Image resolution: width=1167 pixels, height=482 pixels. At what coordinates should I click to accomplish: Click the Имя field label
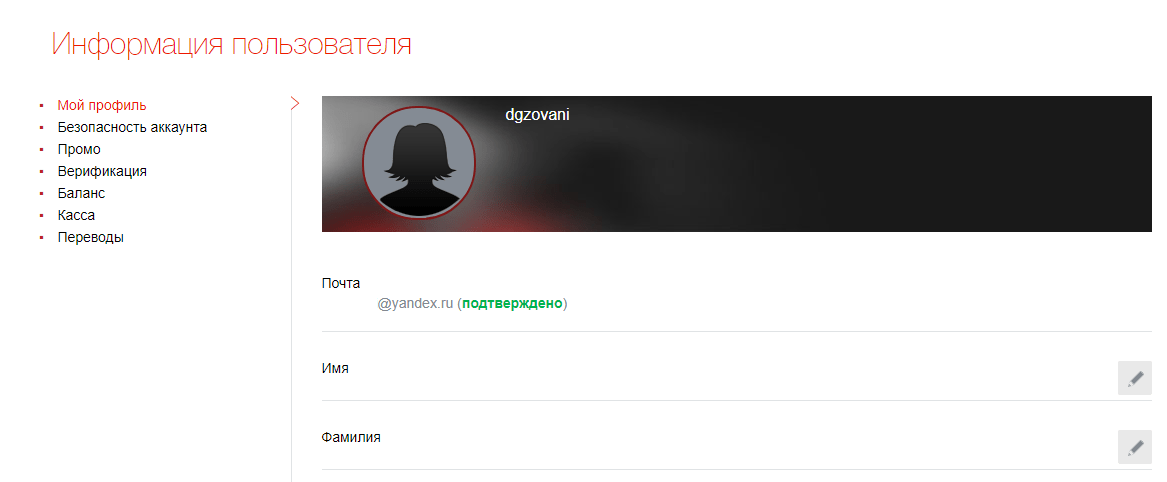pos(335,368)
